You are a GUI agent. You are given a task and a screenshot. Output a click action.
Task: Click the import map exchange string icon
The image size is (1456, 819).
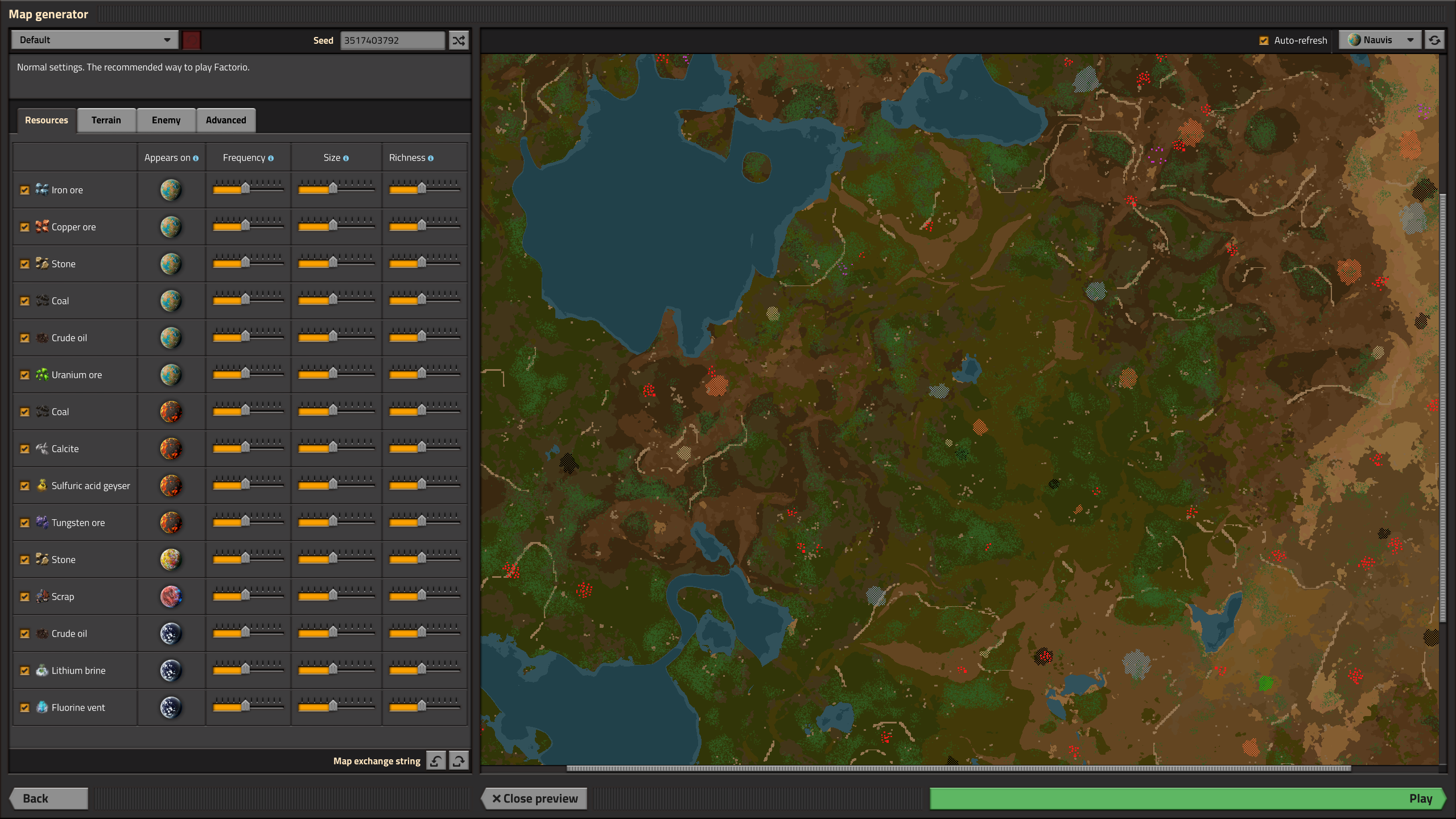click(x=436, y=760)
